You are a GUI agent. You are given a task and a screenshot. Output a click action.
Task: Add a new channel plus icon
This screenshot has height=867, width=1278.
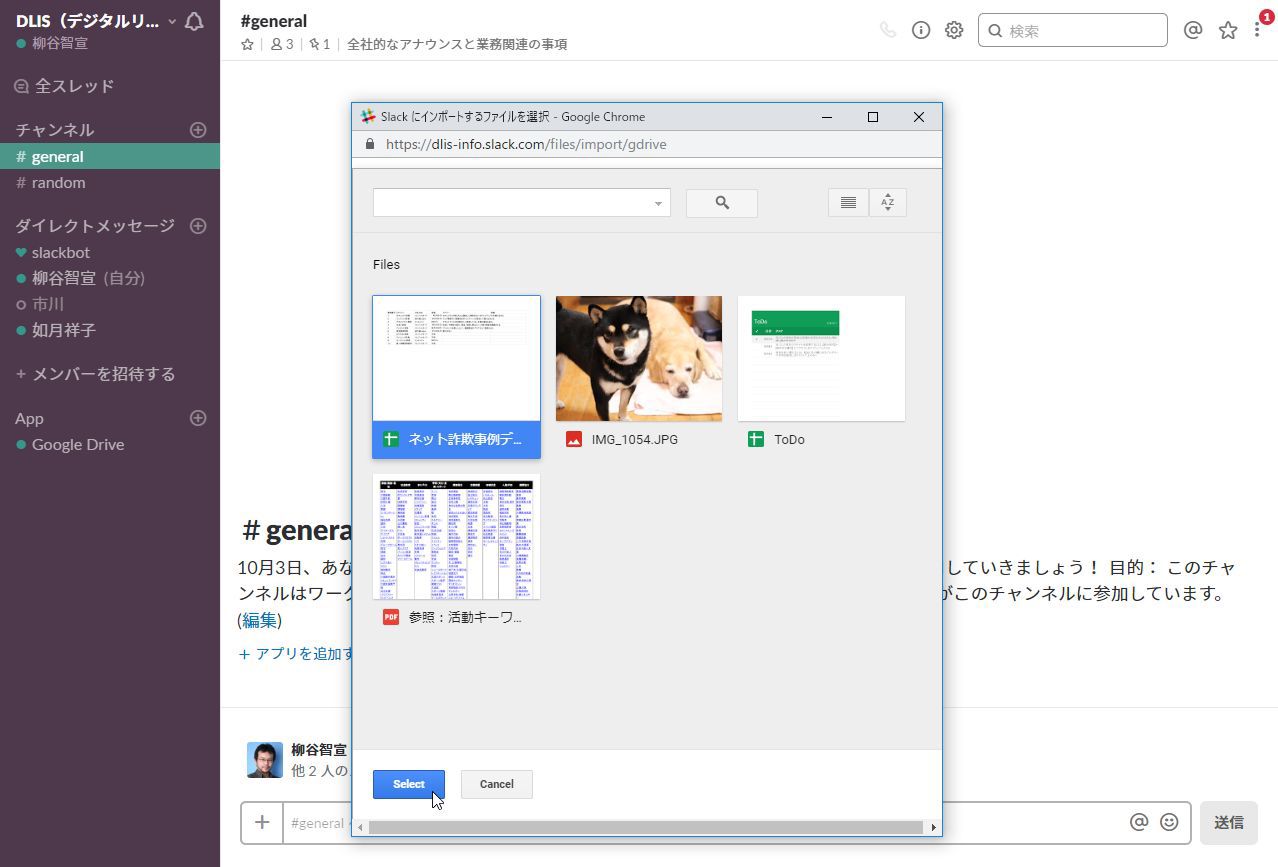[x=198, y=130]
